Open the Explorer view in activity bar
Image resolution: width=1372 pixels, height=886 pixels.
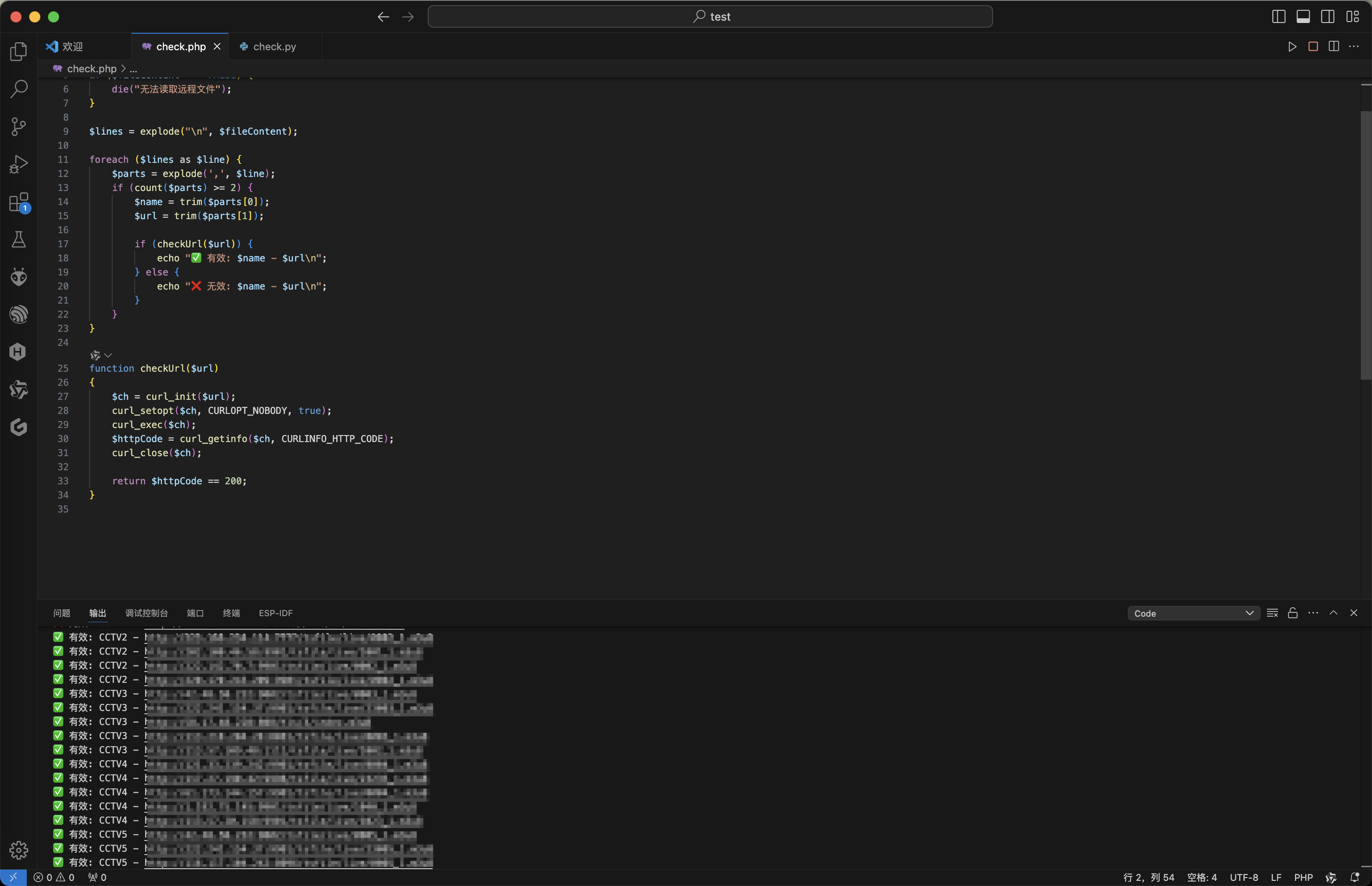point(18,51)
